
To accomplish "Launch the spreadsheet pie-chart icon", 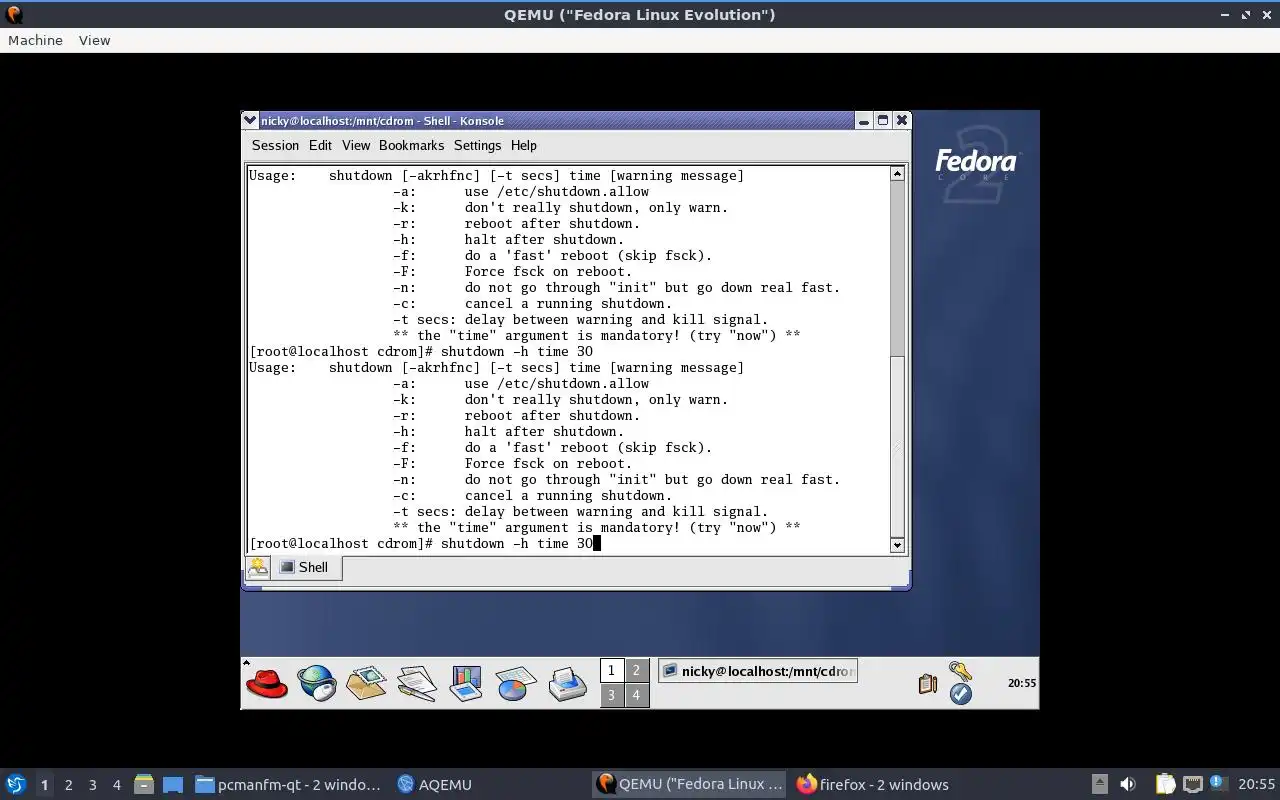I will [516, 683].
